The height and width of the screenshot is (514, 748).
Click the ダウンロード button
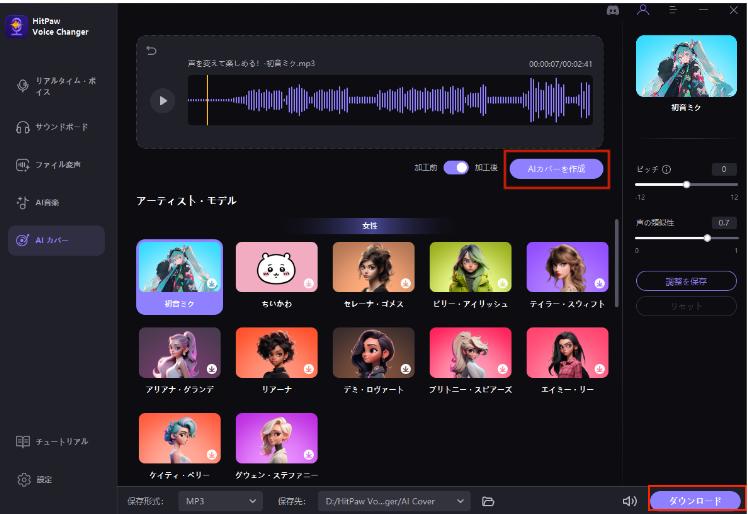pos(695,501)
